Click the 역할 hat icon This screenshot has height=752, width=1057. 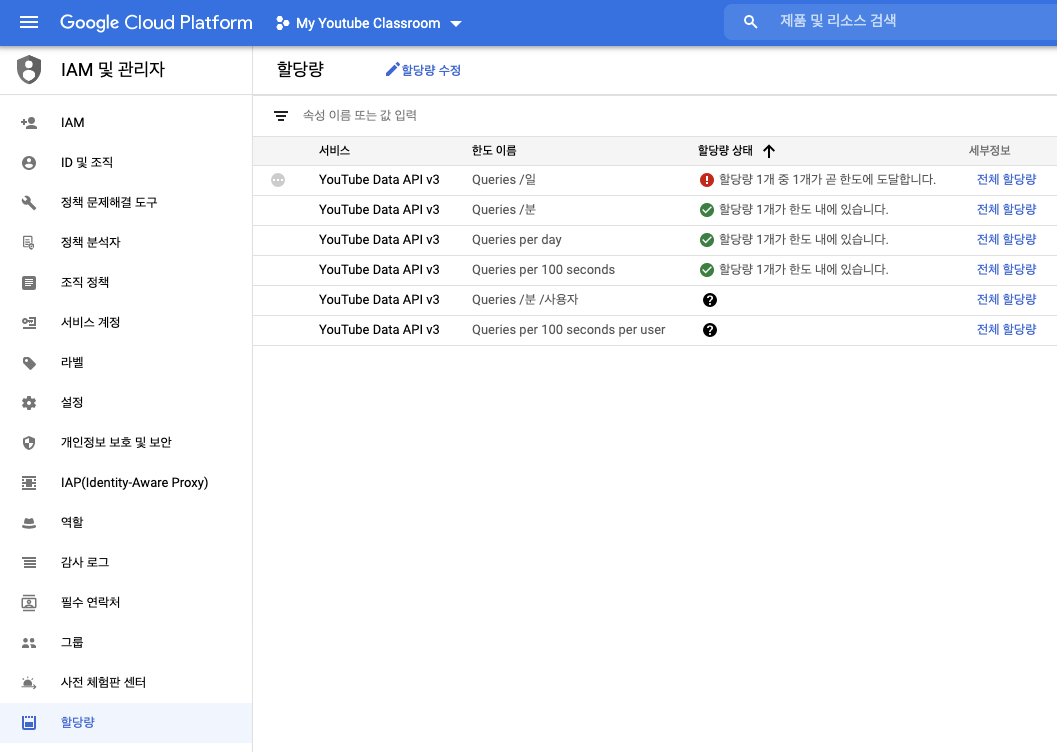[x=29, y=522]
